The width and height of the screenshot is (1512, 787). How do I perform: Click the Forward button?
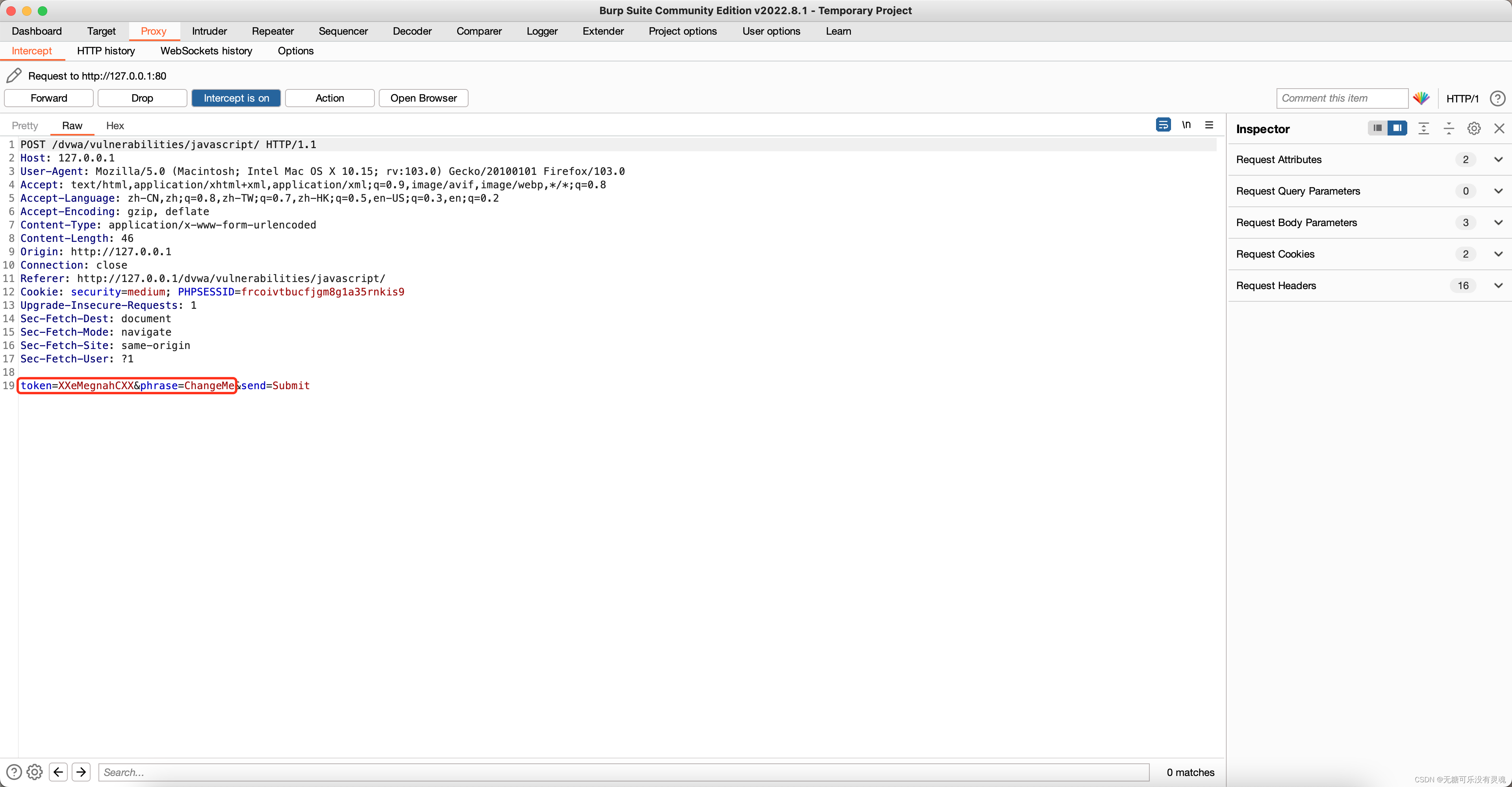(49, 98)
